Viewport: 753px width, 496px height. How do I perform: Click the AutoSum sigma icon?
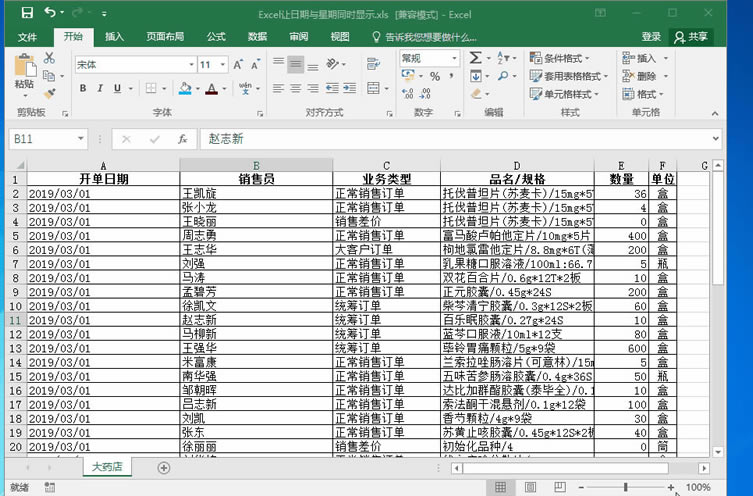(x=476, y=59)
